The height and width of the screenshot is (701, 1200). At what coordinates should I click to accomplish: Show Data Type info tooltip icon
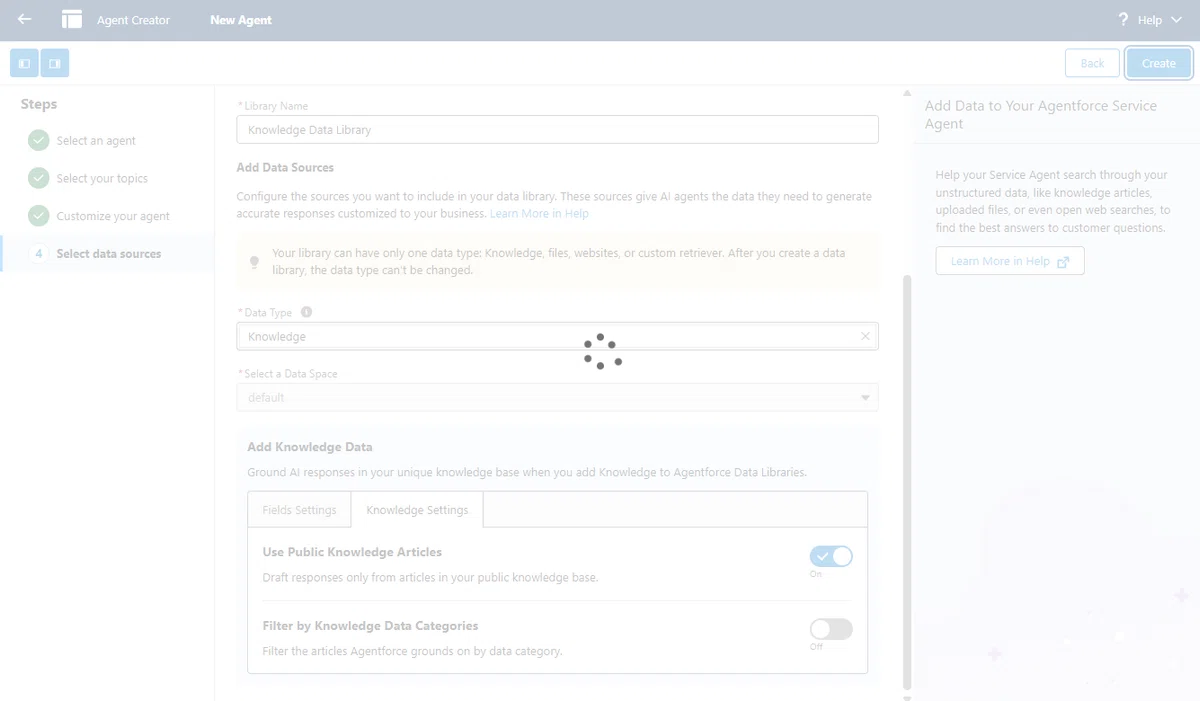(306, 312)
